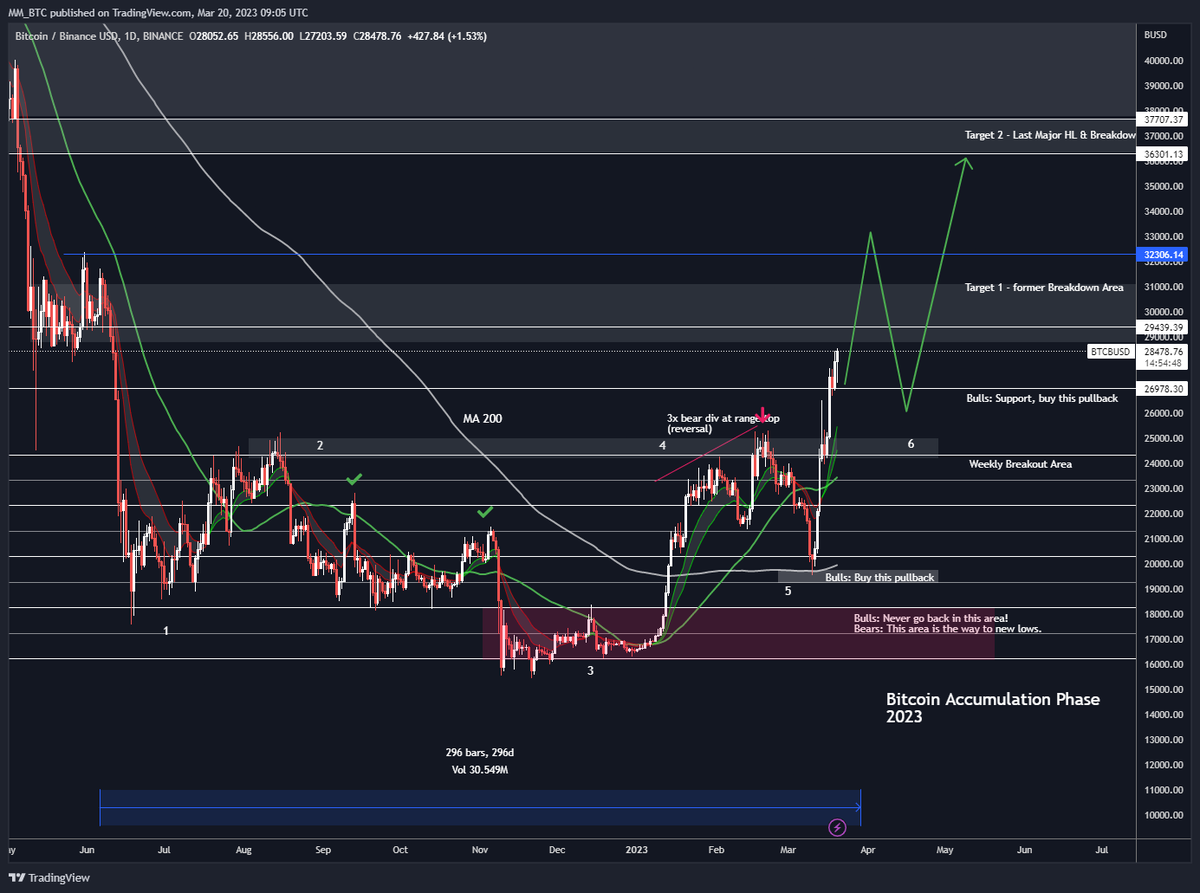Click the purple lightning bolt icon on time axis
This screenshot has width=1200, height=893.
pyautogui.click(x=838, y=827)
